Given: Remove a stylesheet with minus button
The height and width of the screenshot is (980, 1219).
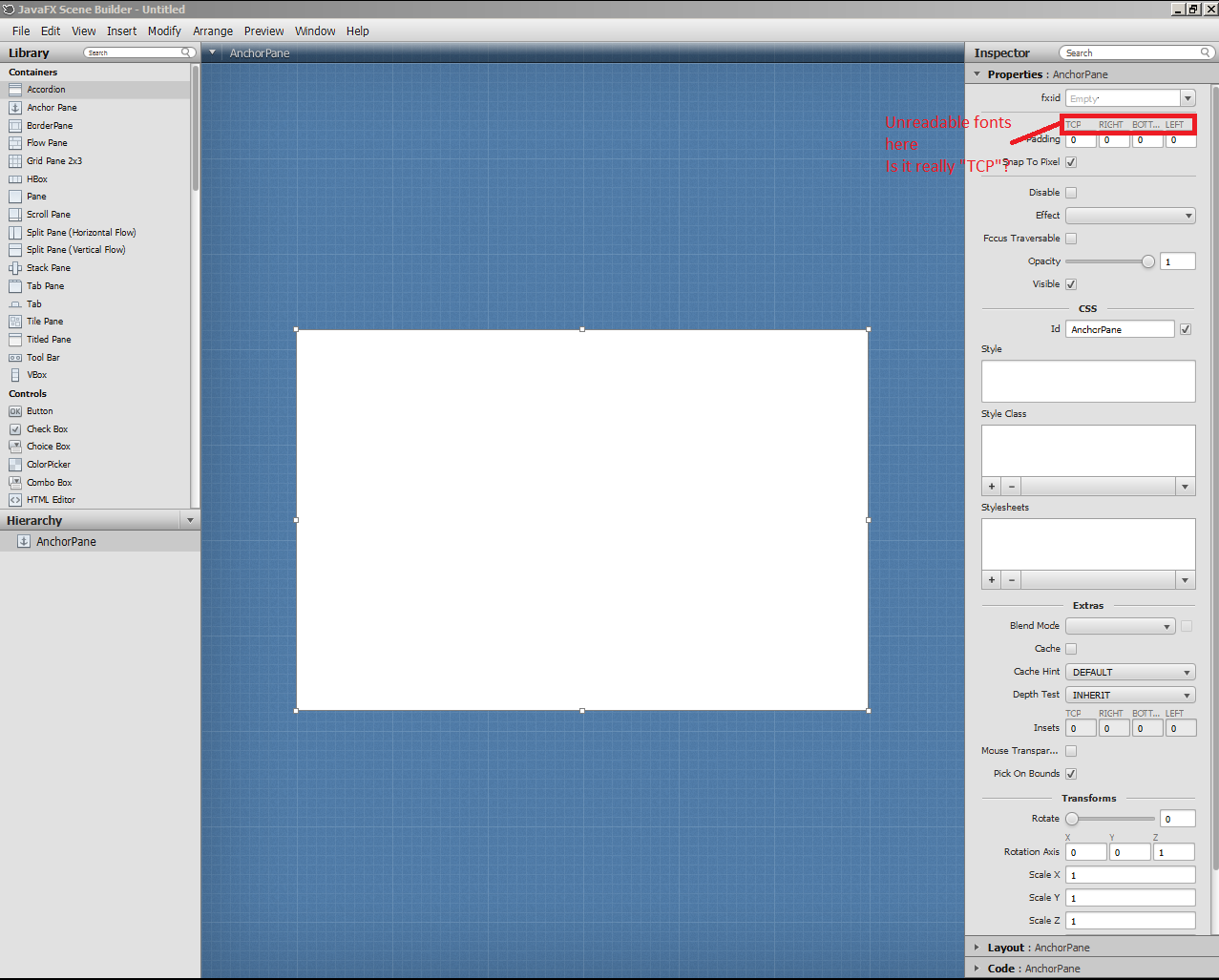Looking at the screenshot, I should click(1012, 580).
